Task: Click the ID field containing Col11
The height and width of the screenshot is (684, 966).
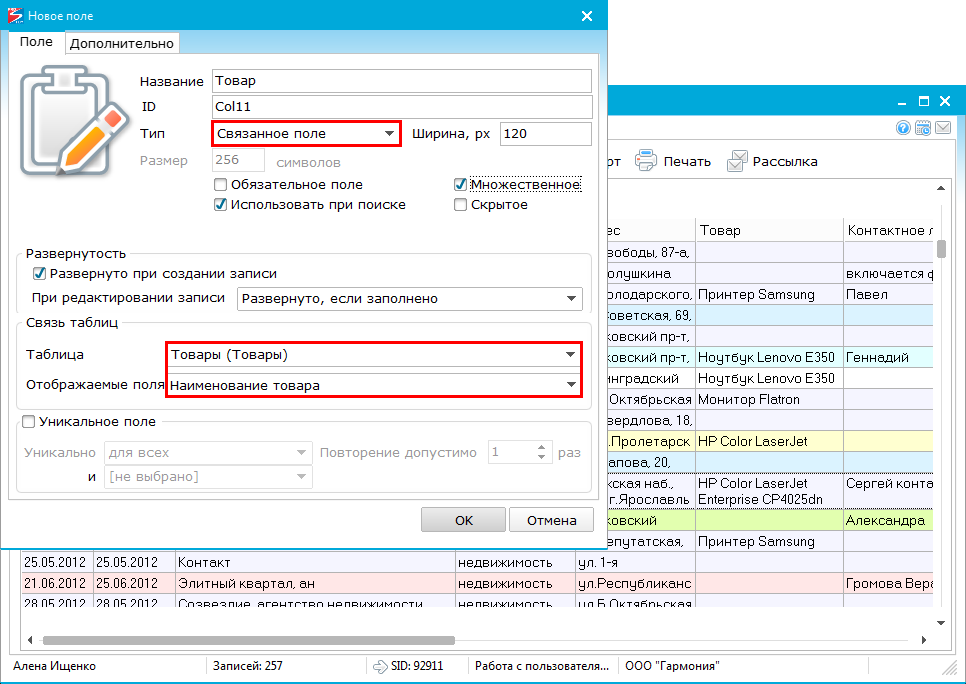Action: point(402,107)
